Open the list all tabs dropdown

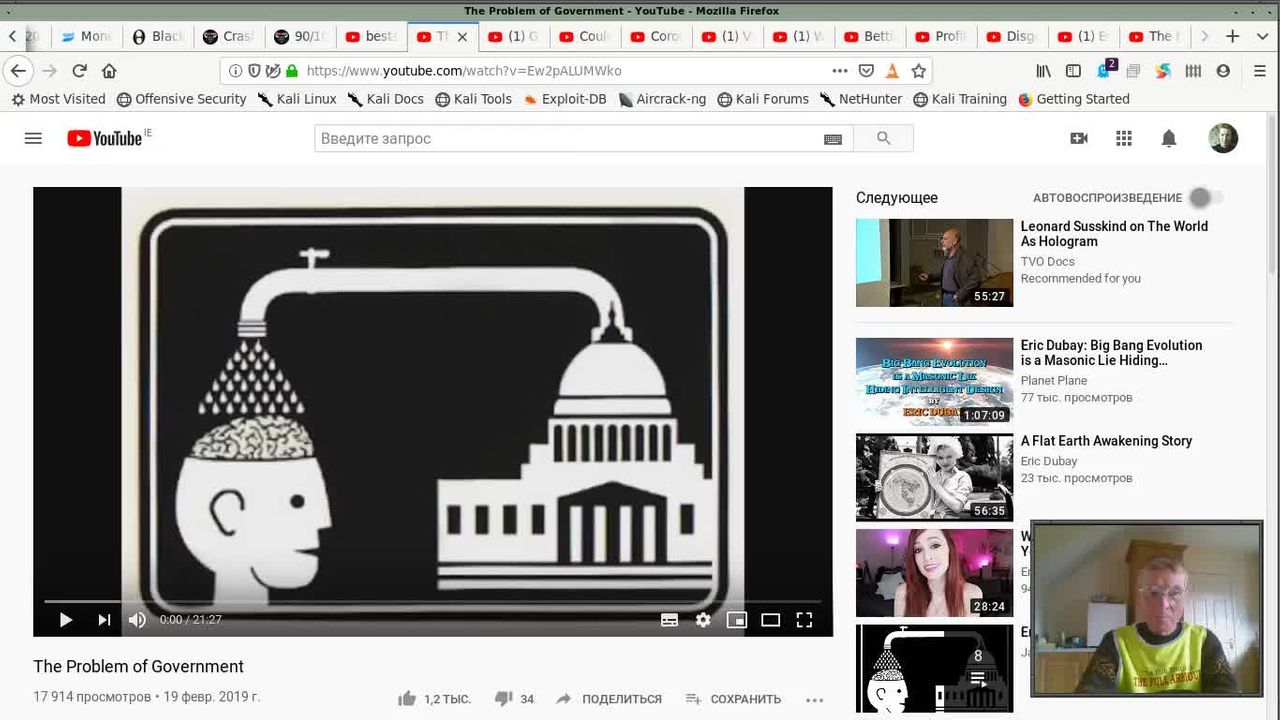pos(1262,36)
